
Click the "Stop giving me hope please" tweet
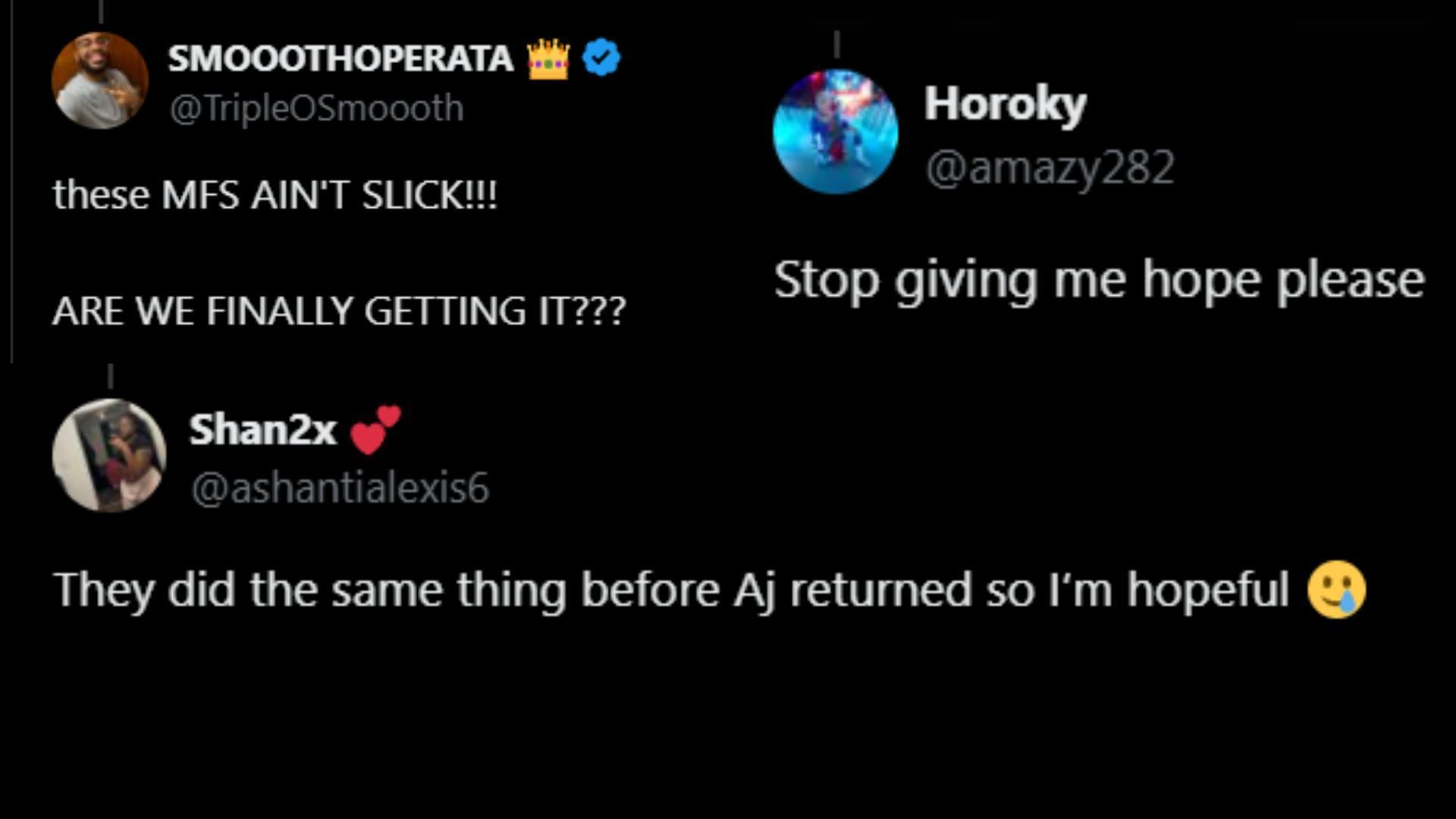tap(1099, 280)
